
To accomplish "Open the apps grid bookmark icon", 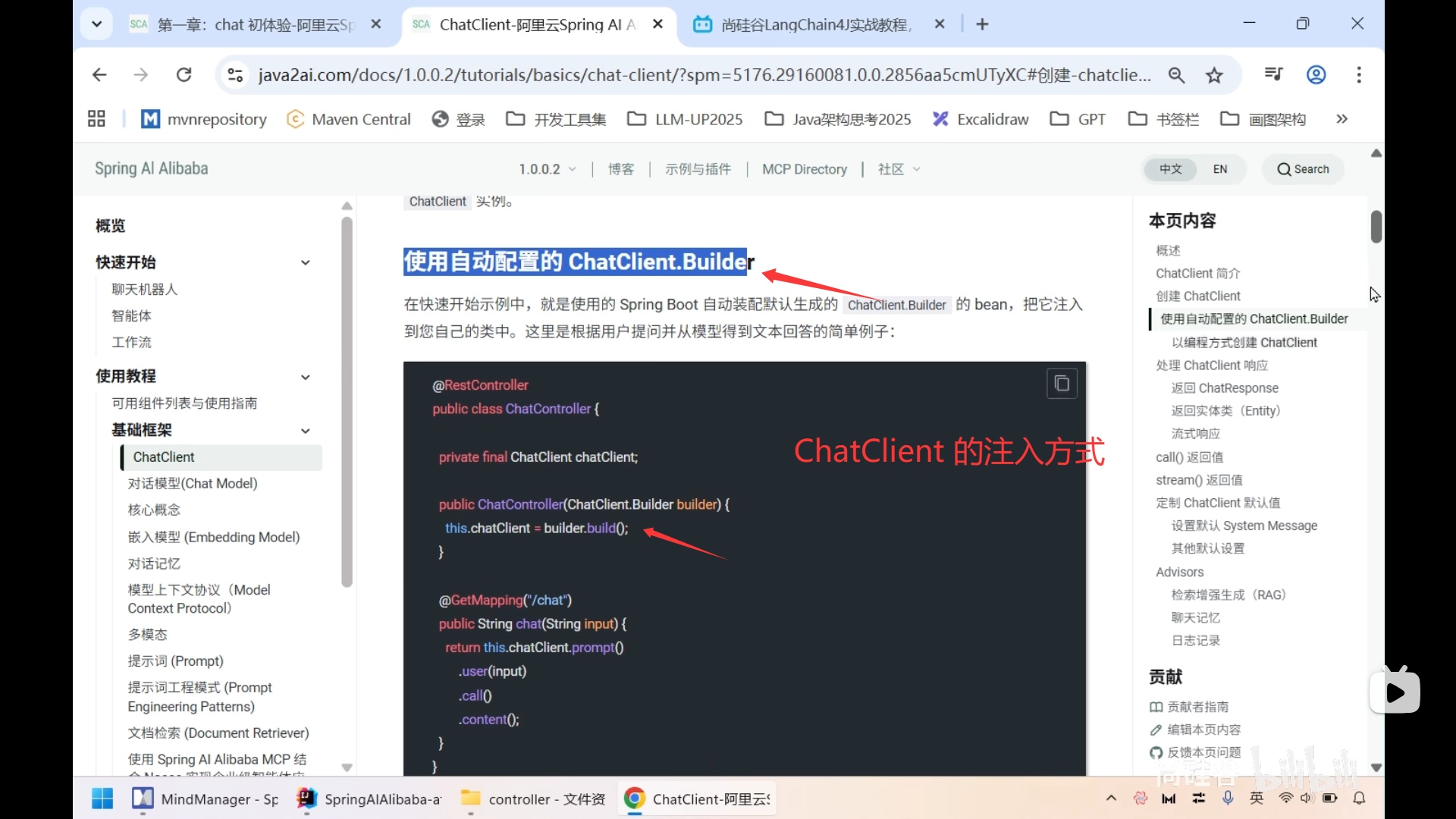I will [x=96, y=119].
